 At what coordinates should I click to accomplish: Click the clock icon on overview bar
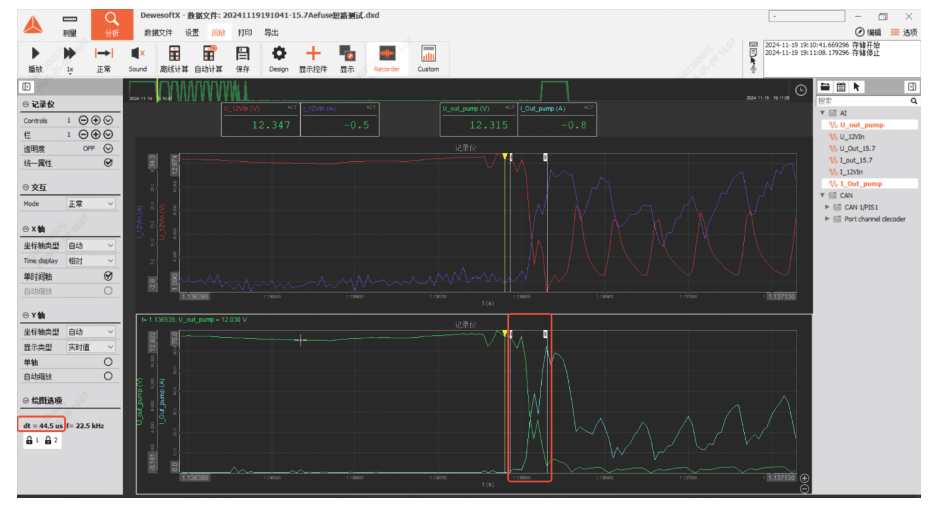tap(801, 90)
